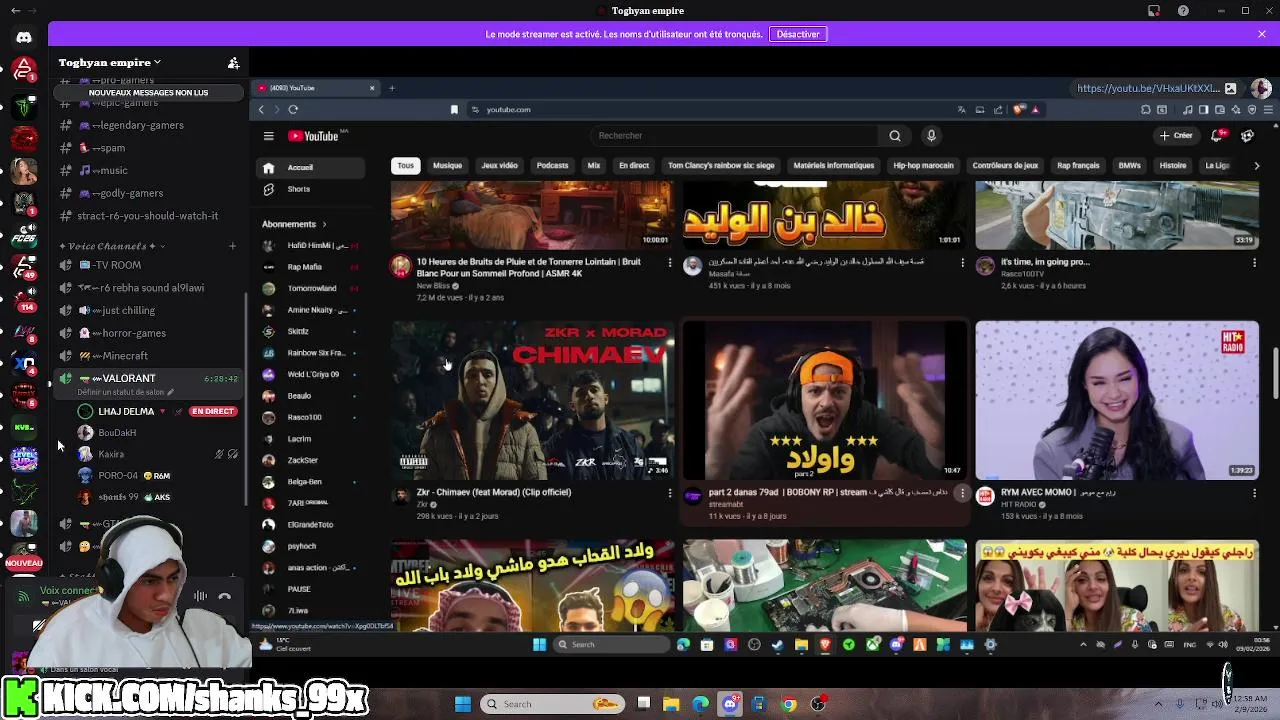Click user LHAJ DELMA streaming EN DIRECT
1280x720 pixels.
pyautogui.click(x=158, y=411)
